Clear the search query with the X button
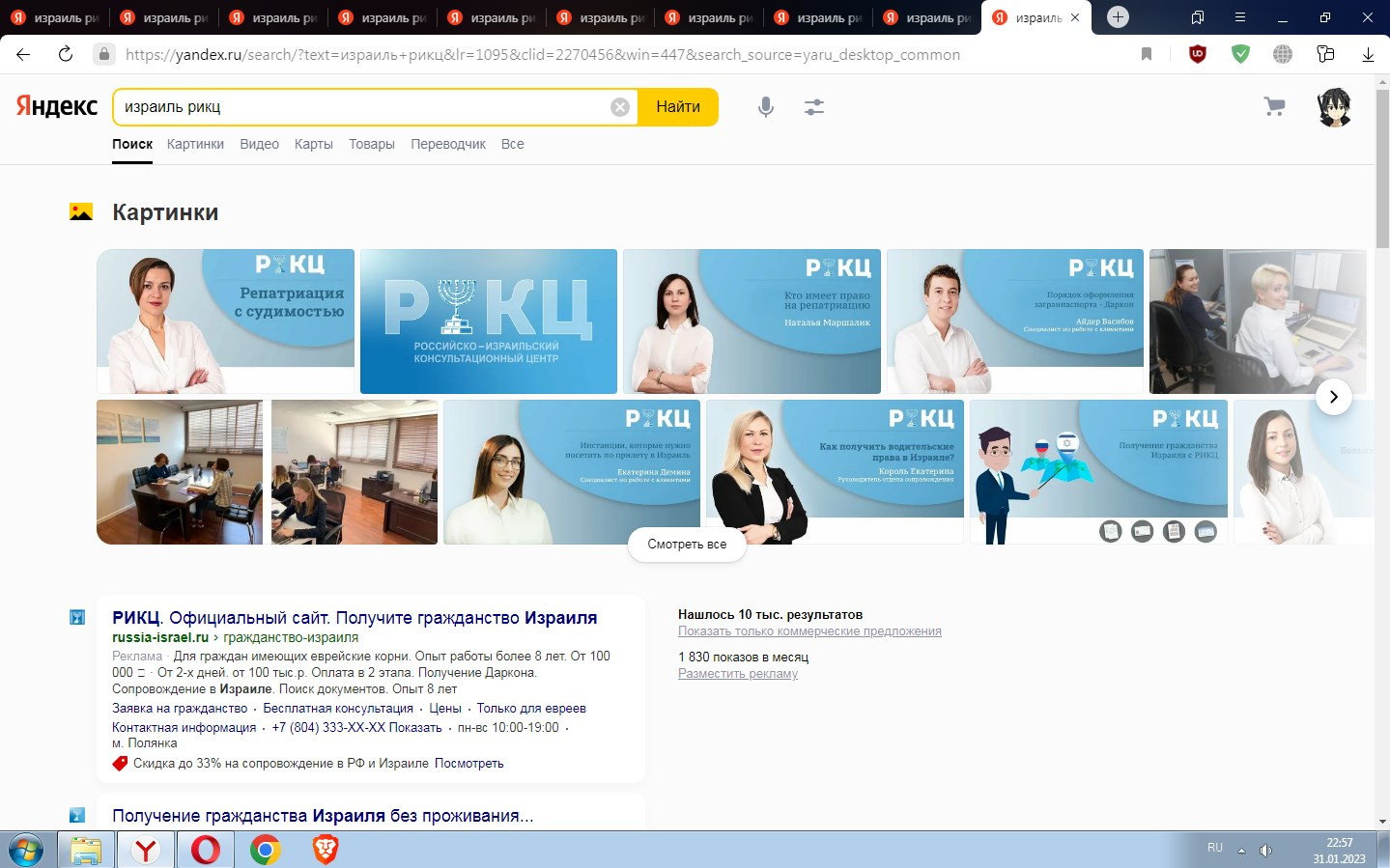Image resolution: width=1390 pixels, height=868 pixels. (620, 107)
